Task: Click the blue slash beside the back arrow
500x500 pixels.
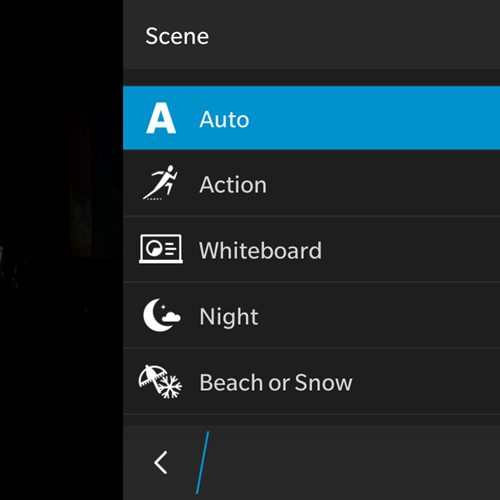Action: [x=202, y=463]
